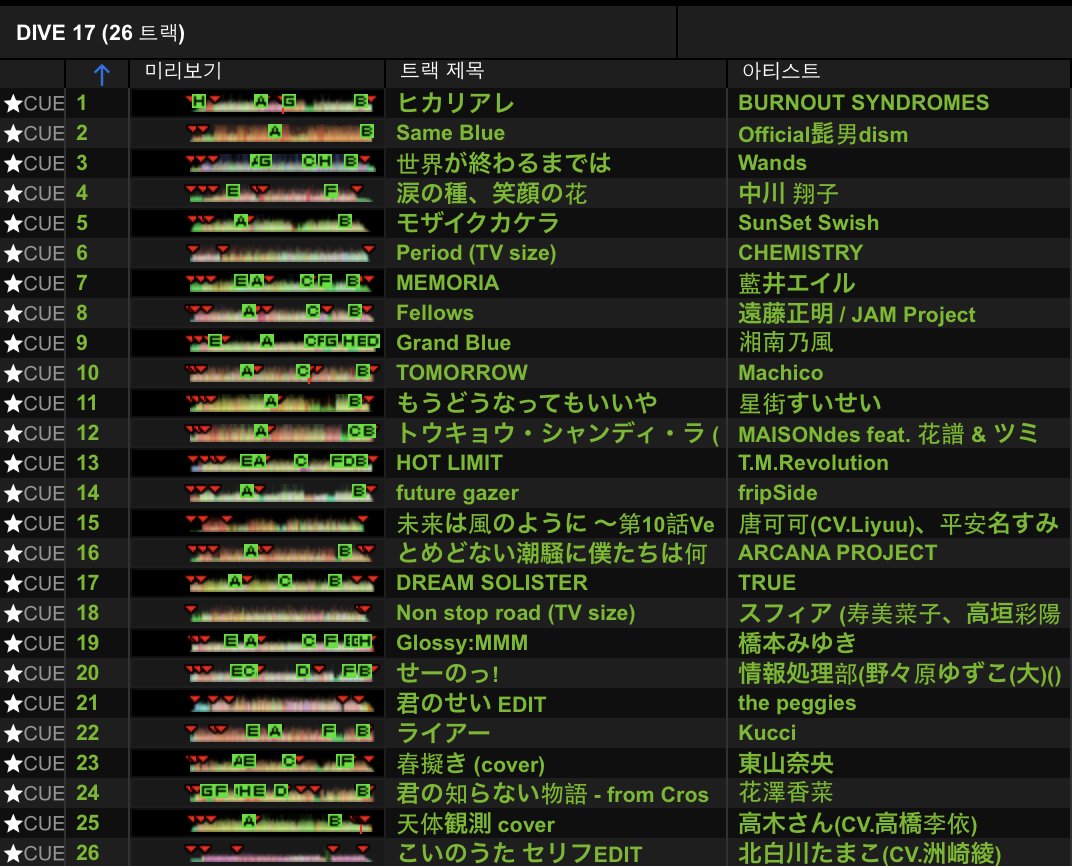Image resolution: width=1072 pixels, height=866 pixels.
Task: Select track title Period (TV size)
Action: (x=476, y=253)
